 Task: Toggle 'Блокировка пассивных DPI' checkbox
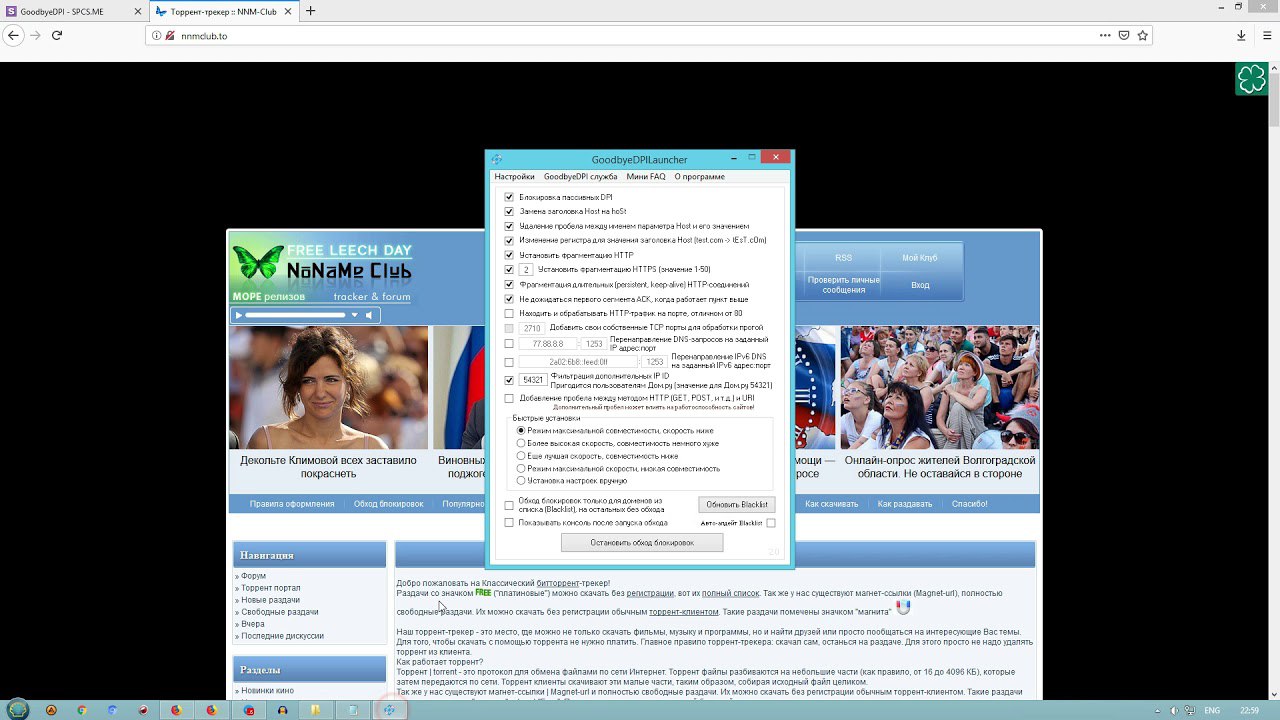(509, 197)
